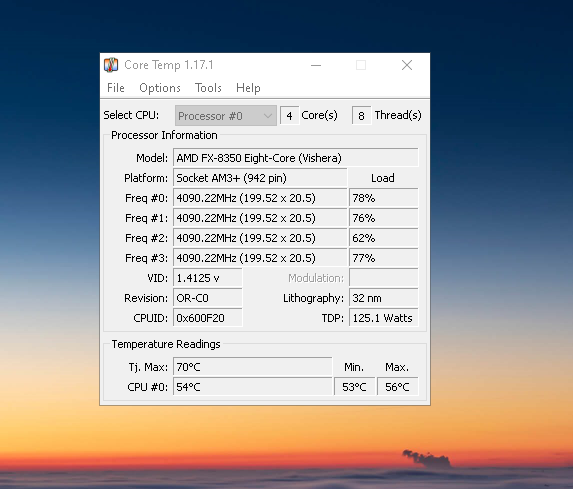Image resolution: width=573 pixels, height=489 pixels.
Task: Click the 77% load value
Action: click(x=384, y=258)
